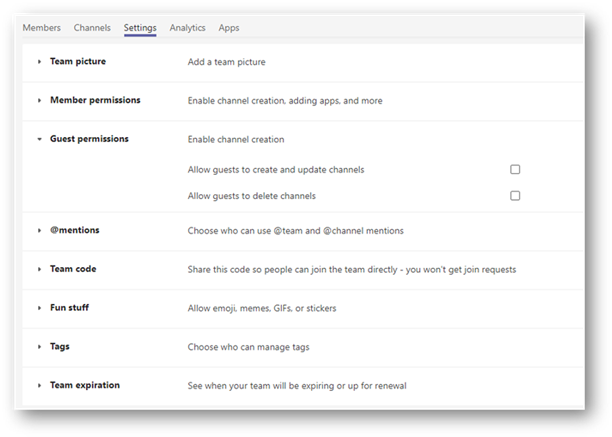Enable Allow guests to create and update channels
Image resolution: width=612 pixels, height=437 pixels.
515,169
